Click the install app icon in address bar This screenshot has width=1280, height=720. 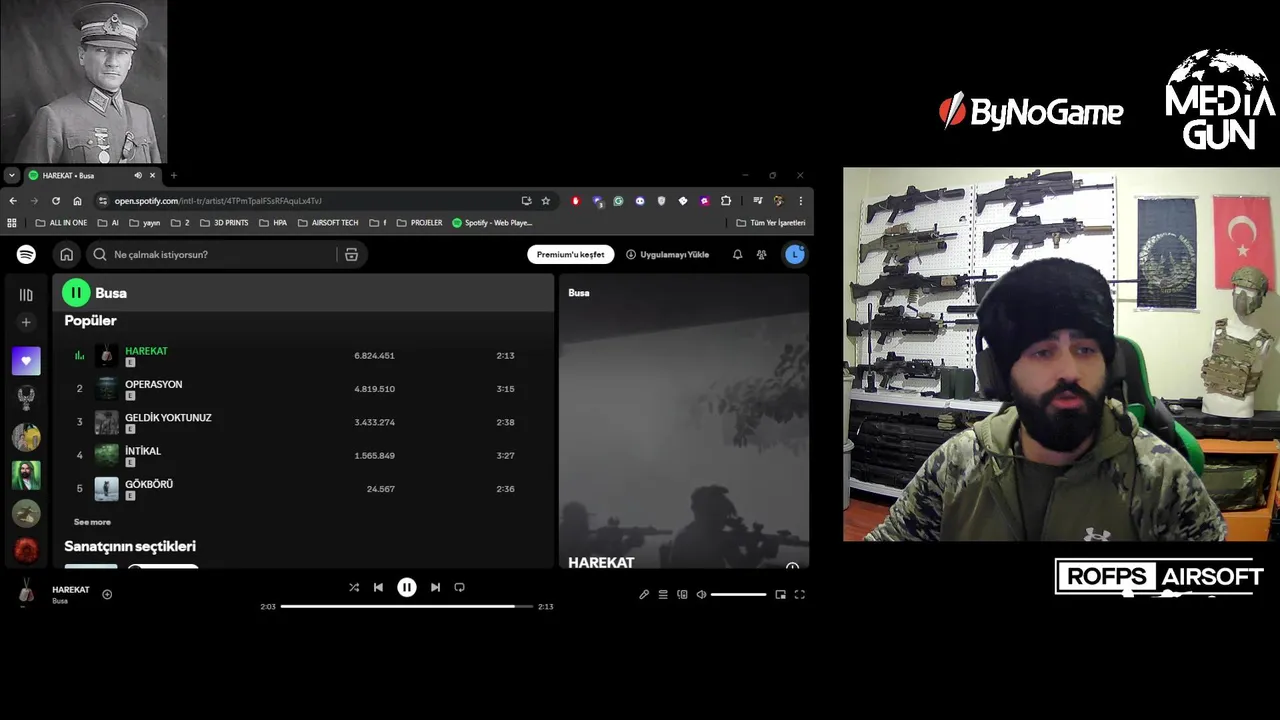pyautogui.click(x=526, y=201)
